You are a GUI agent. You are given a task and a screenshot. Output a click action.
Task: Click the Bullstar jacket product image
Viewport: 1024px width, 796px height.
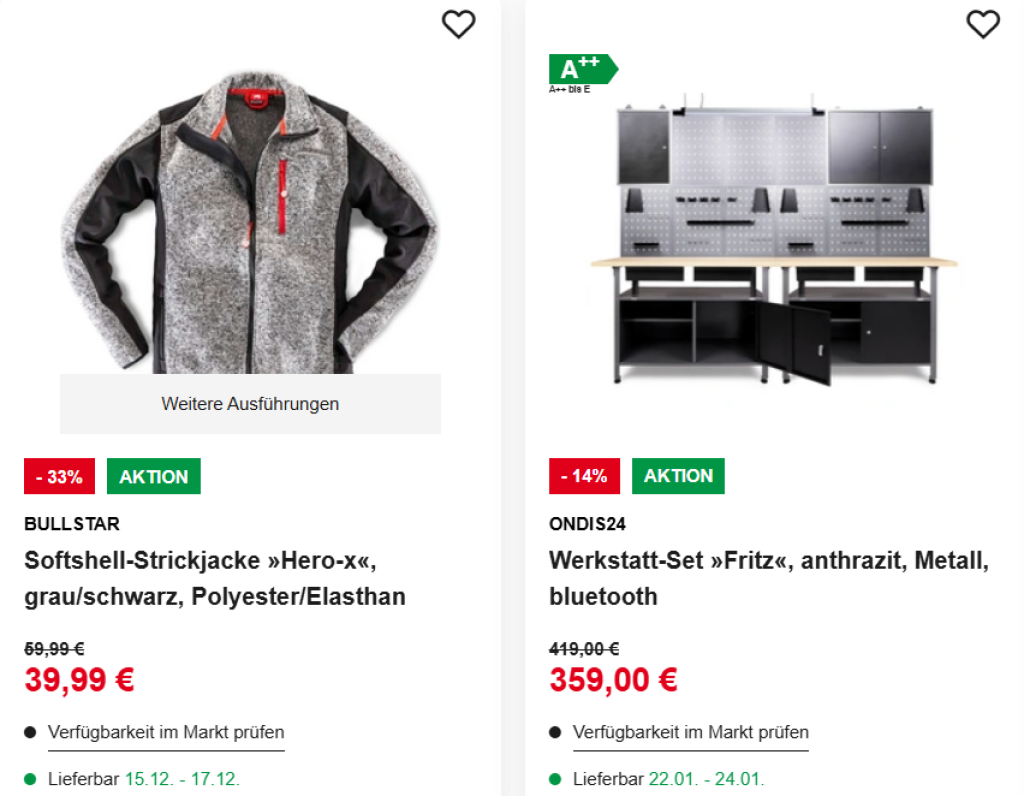250,220
